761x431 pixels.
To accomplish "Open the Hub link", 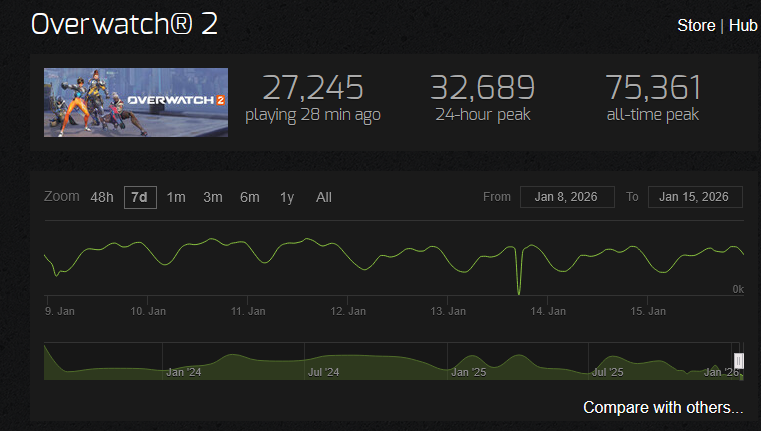I will point(743,25).
